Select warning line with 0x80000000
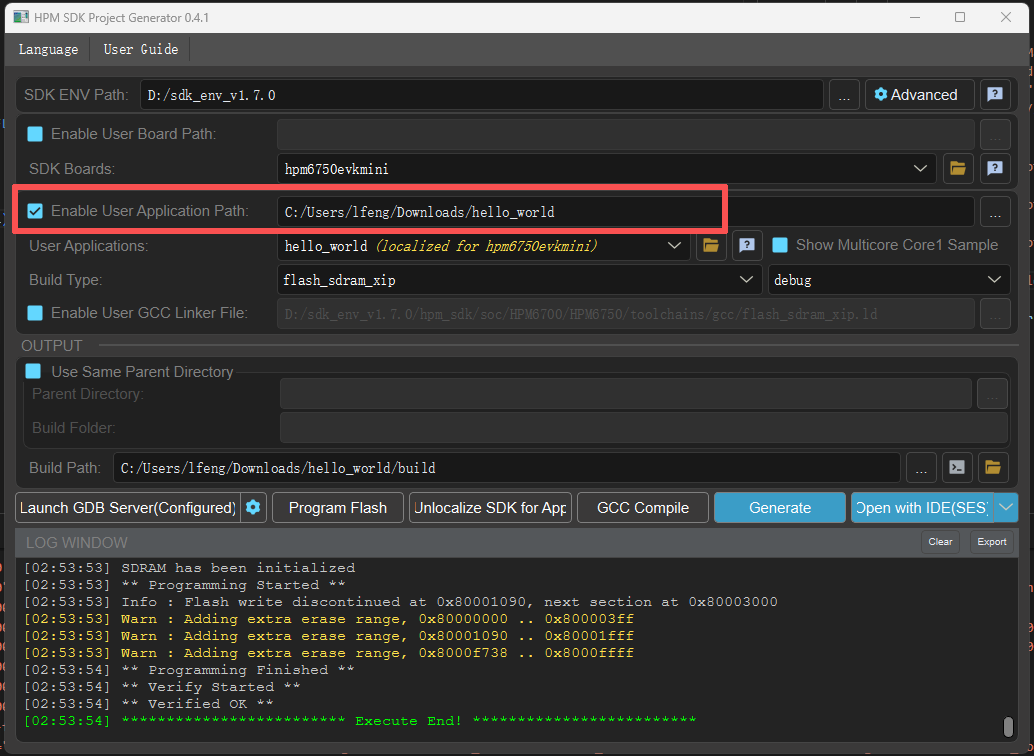The height and width of the screenshot is (756, 1034). pos(329,619)
